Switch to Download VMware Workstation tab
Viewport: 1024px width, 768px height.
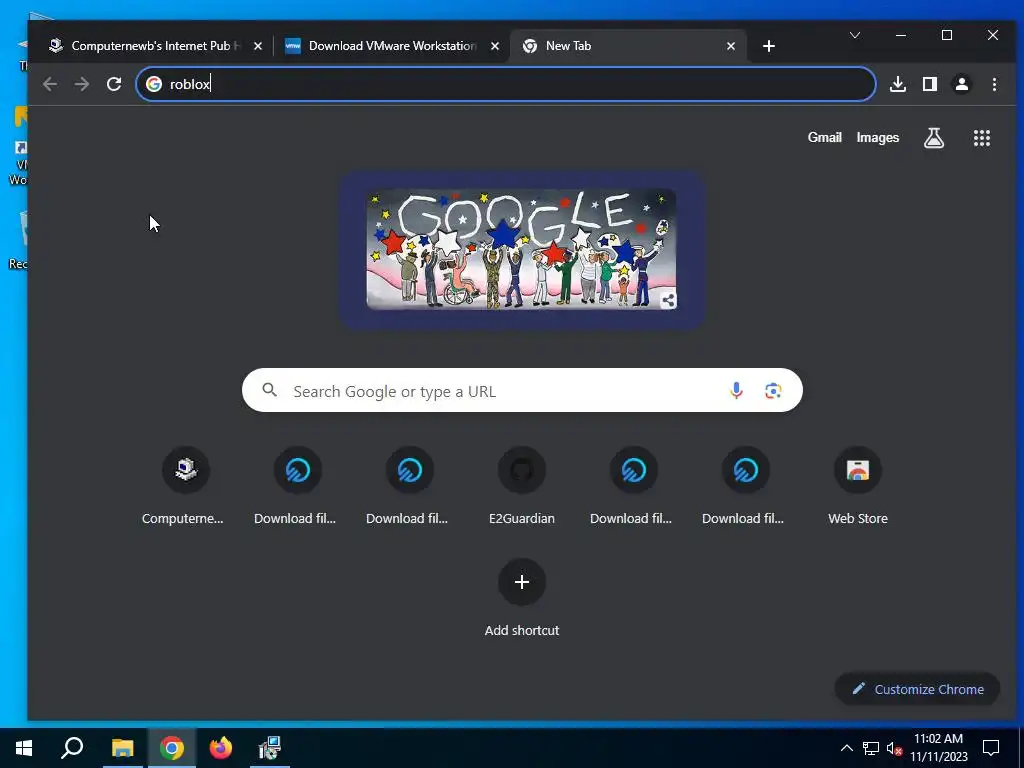pyautogui.click(x=392, y=46)
